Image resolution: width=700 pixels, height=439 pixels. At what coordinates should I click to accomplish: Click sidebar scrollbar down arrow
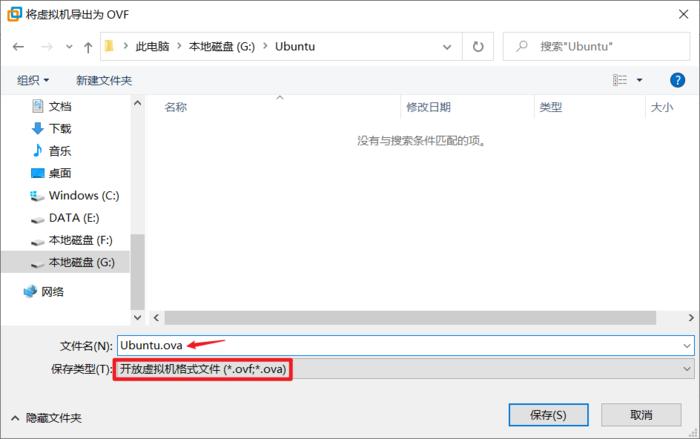(138, 318)
